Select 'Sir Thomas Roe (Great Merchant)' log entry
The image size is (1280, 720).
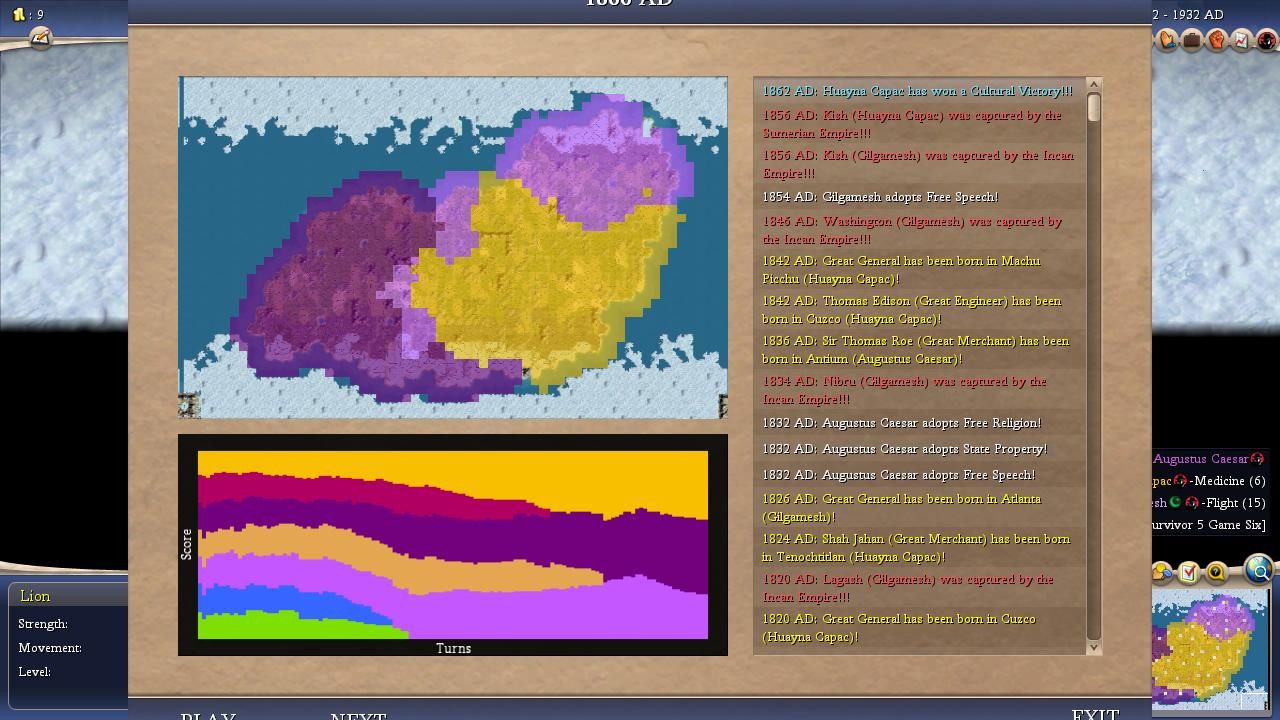click(x=919, y=350)
